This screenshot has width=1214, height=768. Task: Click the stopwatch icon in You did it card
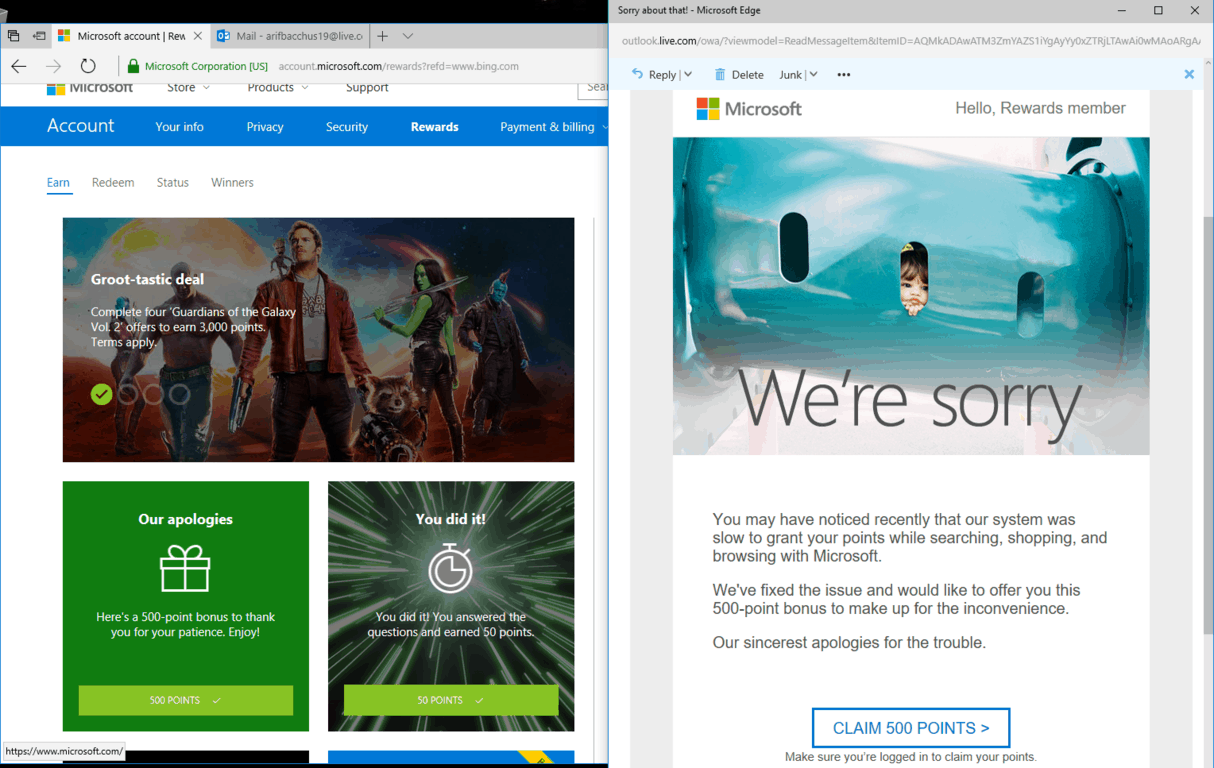451,568
